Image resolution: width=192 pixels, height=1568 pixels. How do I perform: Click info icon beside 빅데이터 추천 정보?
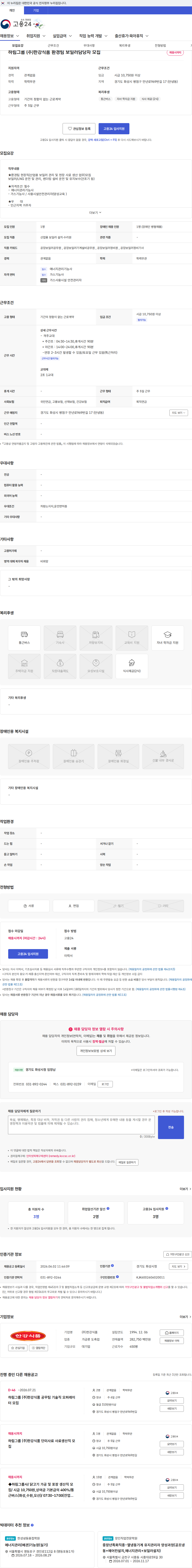(32, 1525)
